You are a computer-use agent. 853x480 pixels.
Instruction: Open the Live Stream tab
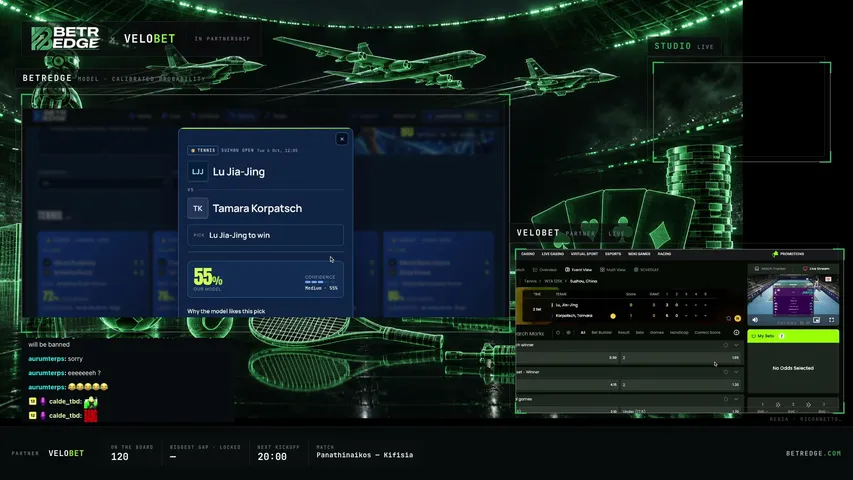[817, 268]
